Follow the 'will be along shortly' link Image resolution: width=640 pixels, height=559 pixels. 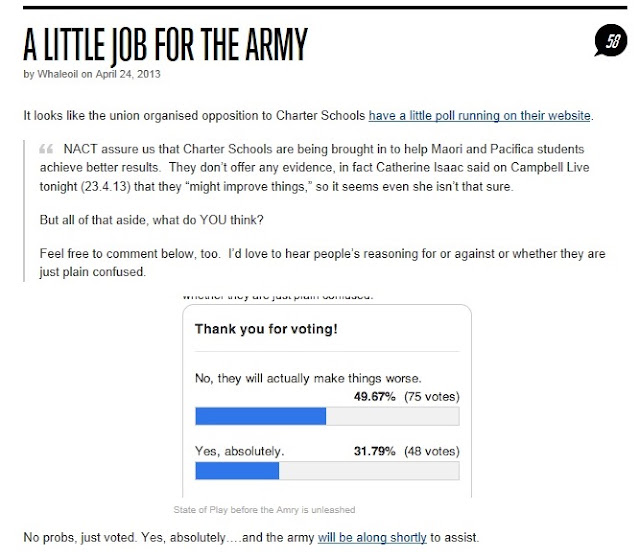point(372,537)
